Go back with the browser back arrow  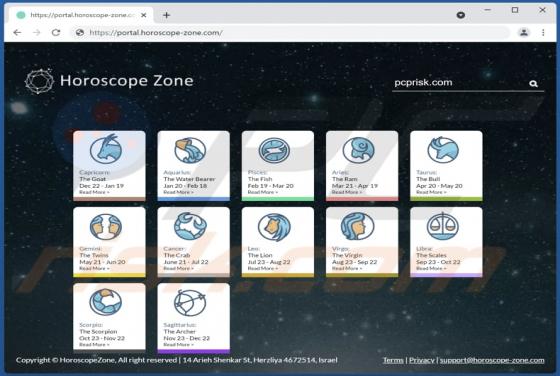tap(17, 32)
